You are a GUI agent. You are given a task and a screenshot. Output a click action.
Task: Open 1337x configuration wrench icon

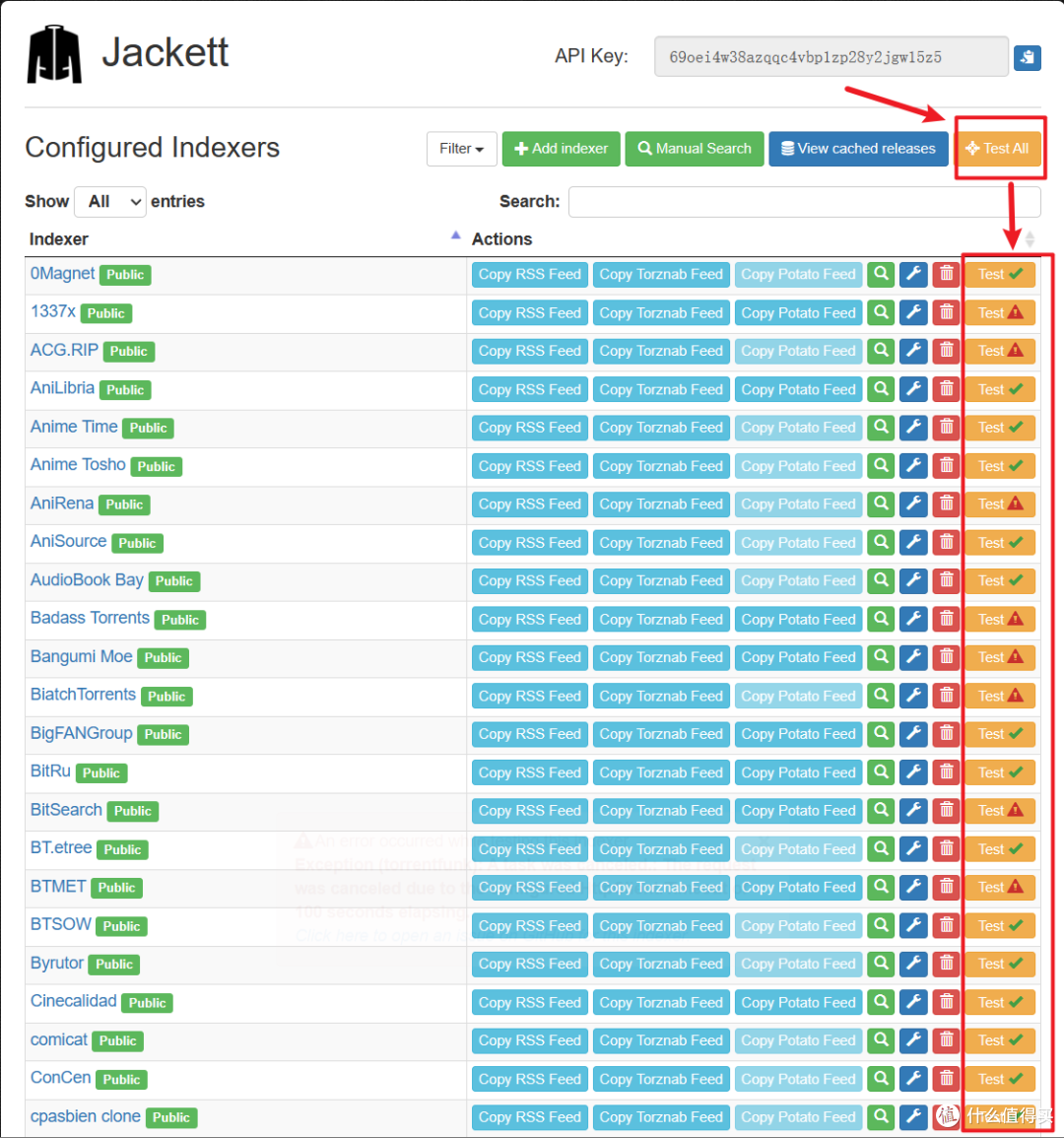pyautogui.click(x=914, y=312)
